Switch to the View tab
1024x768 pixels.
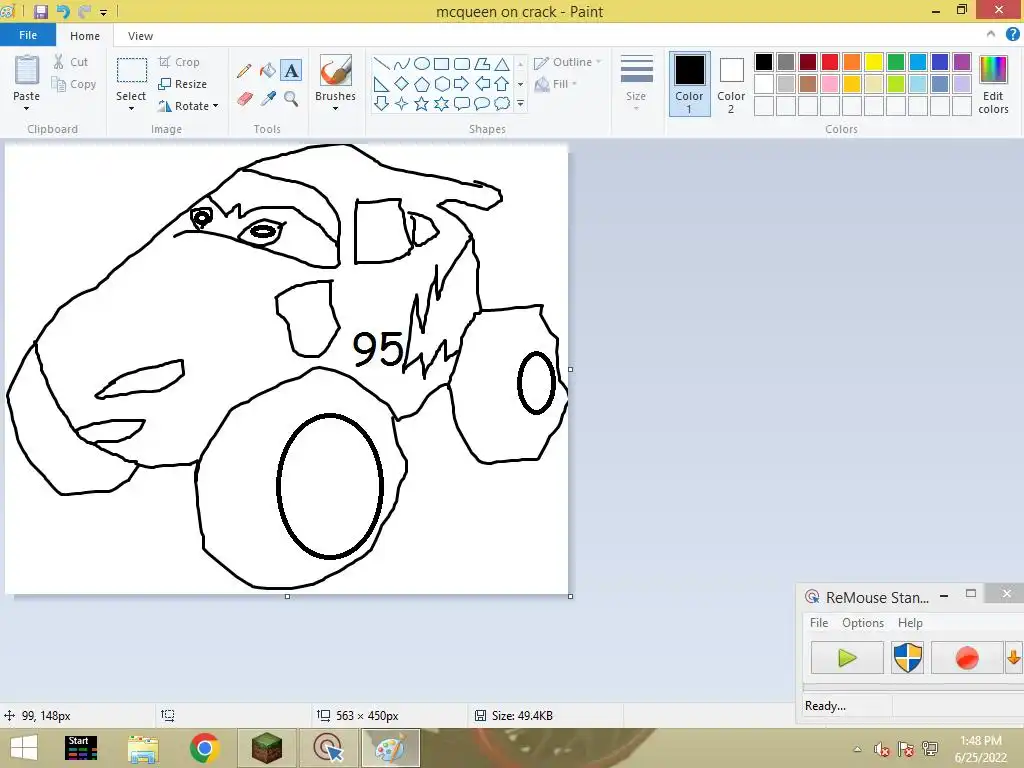pyautogui.click(x=140, y=36)
